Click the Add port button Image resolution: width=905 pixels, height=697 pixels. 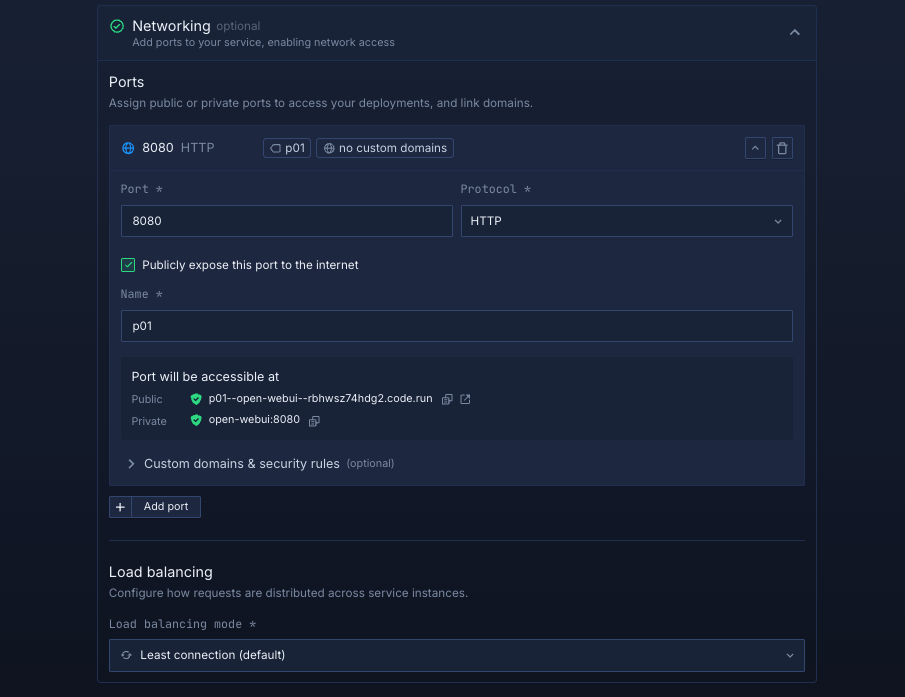click(x=165, y=507)
